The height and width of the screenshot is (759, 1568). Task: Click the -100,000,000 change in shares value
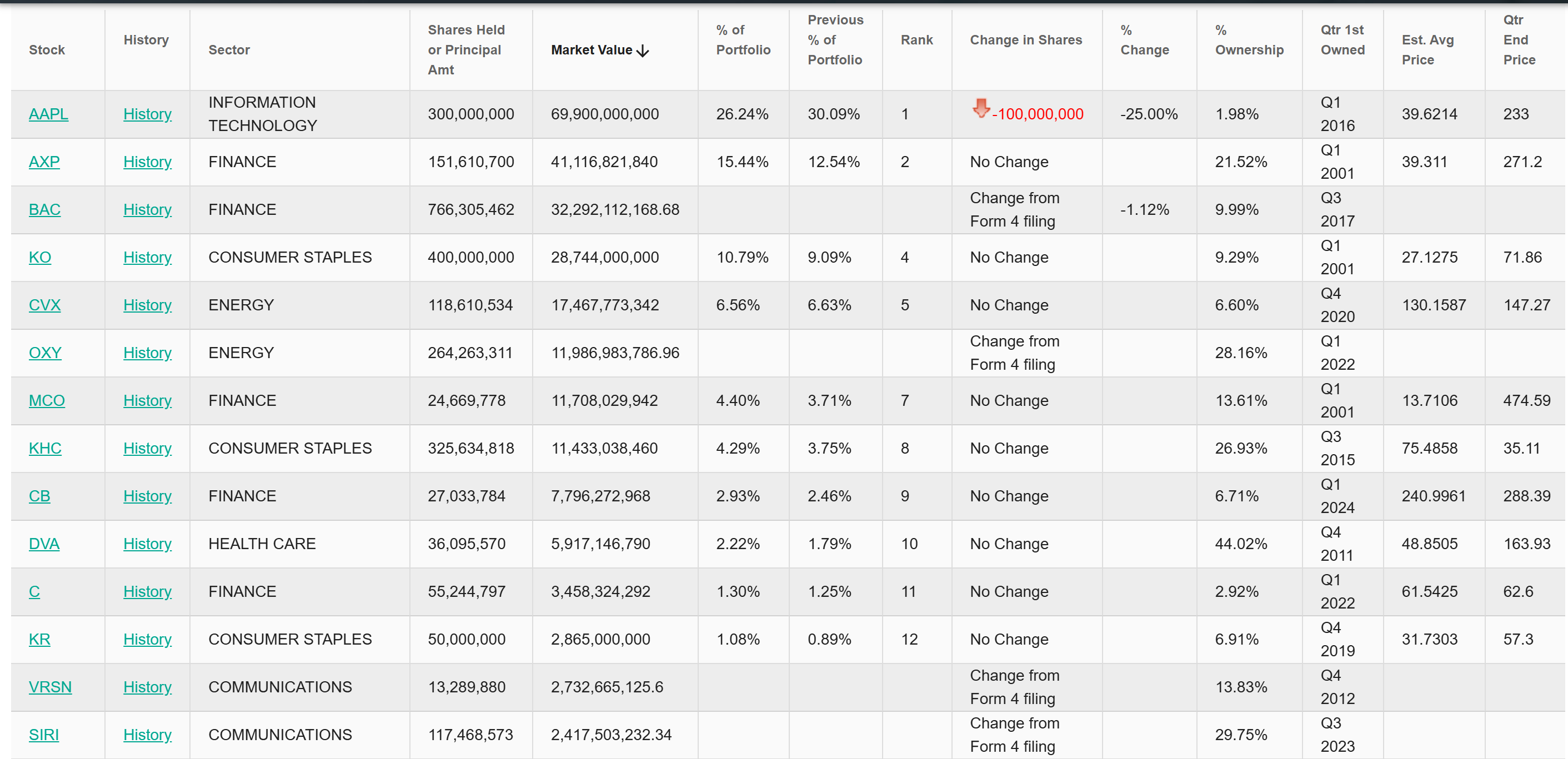(1038, 114)
